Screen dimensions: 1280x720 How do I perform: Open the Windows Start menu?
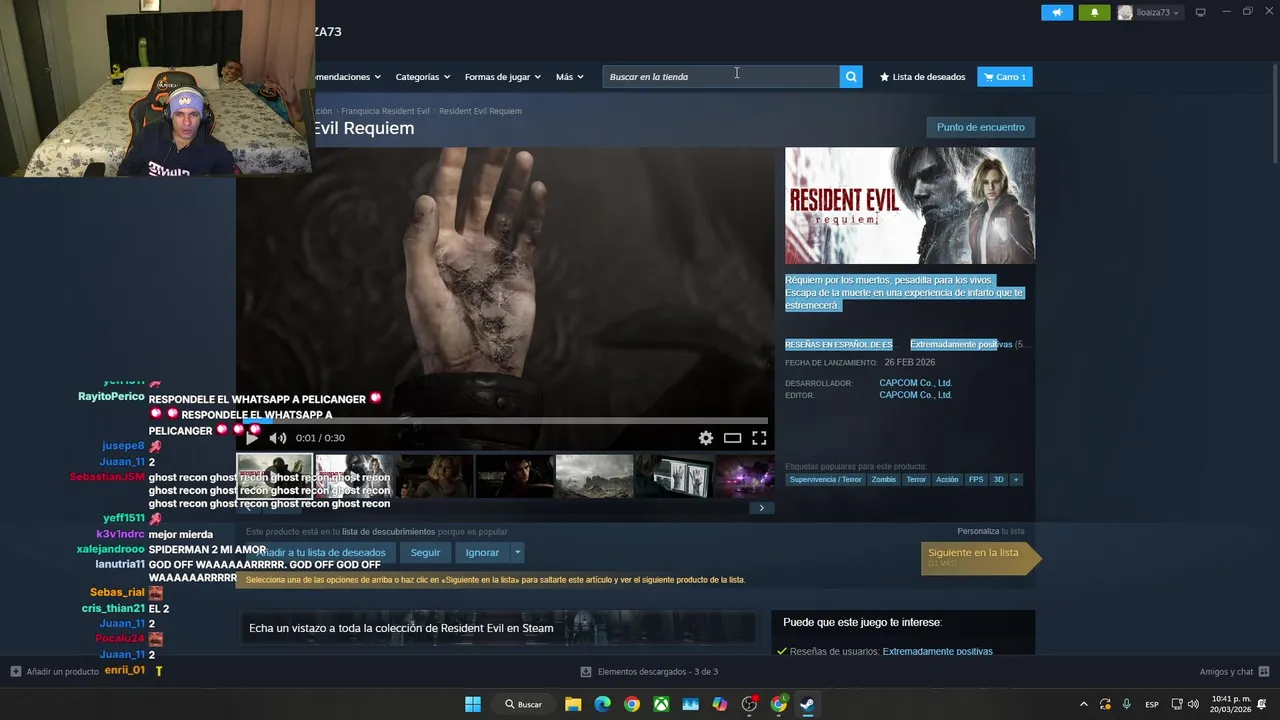[473, 704]
